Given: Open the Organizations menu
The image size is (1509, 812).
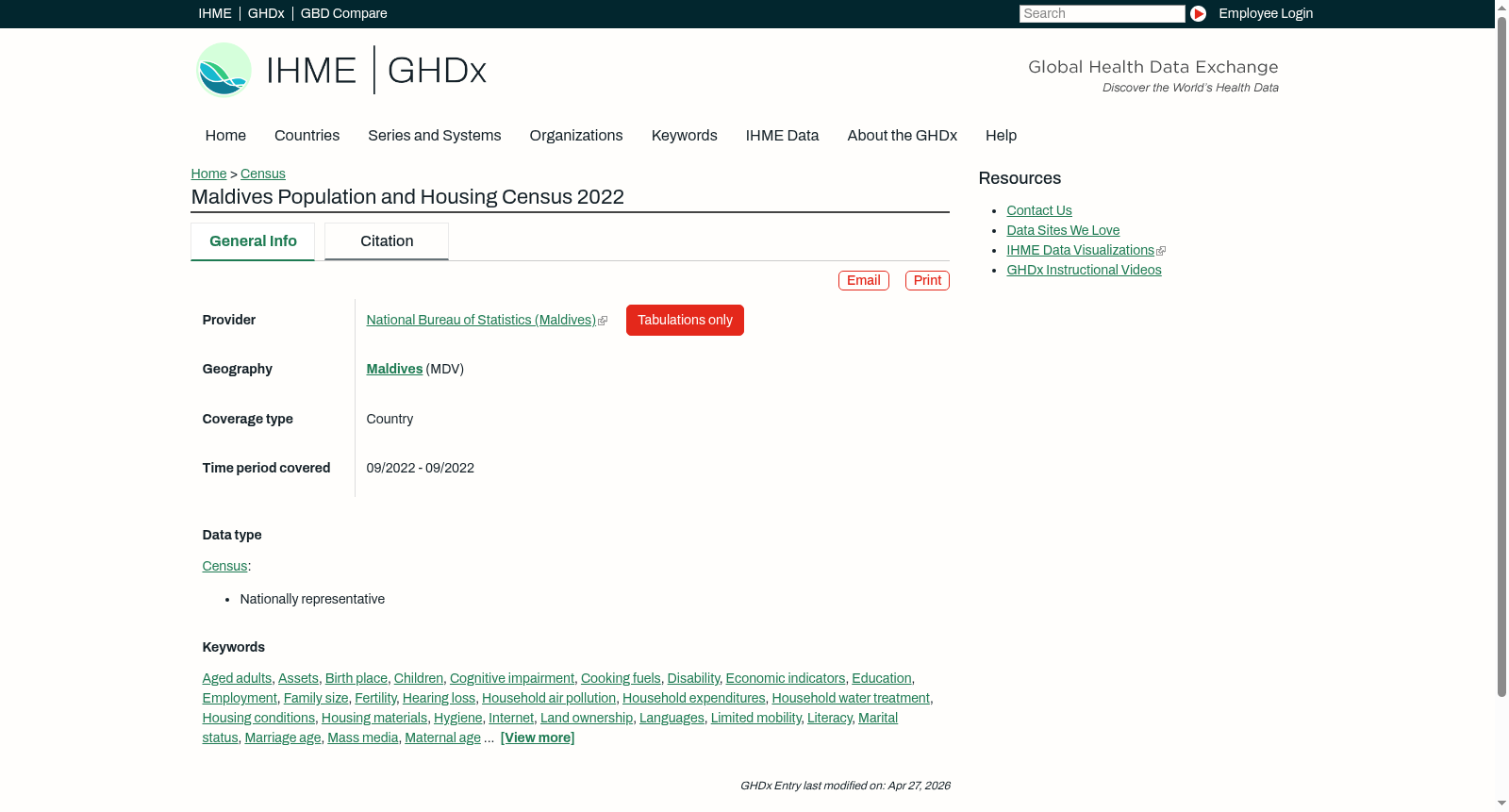Looking at the screenshot, I should coord(576,136).
